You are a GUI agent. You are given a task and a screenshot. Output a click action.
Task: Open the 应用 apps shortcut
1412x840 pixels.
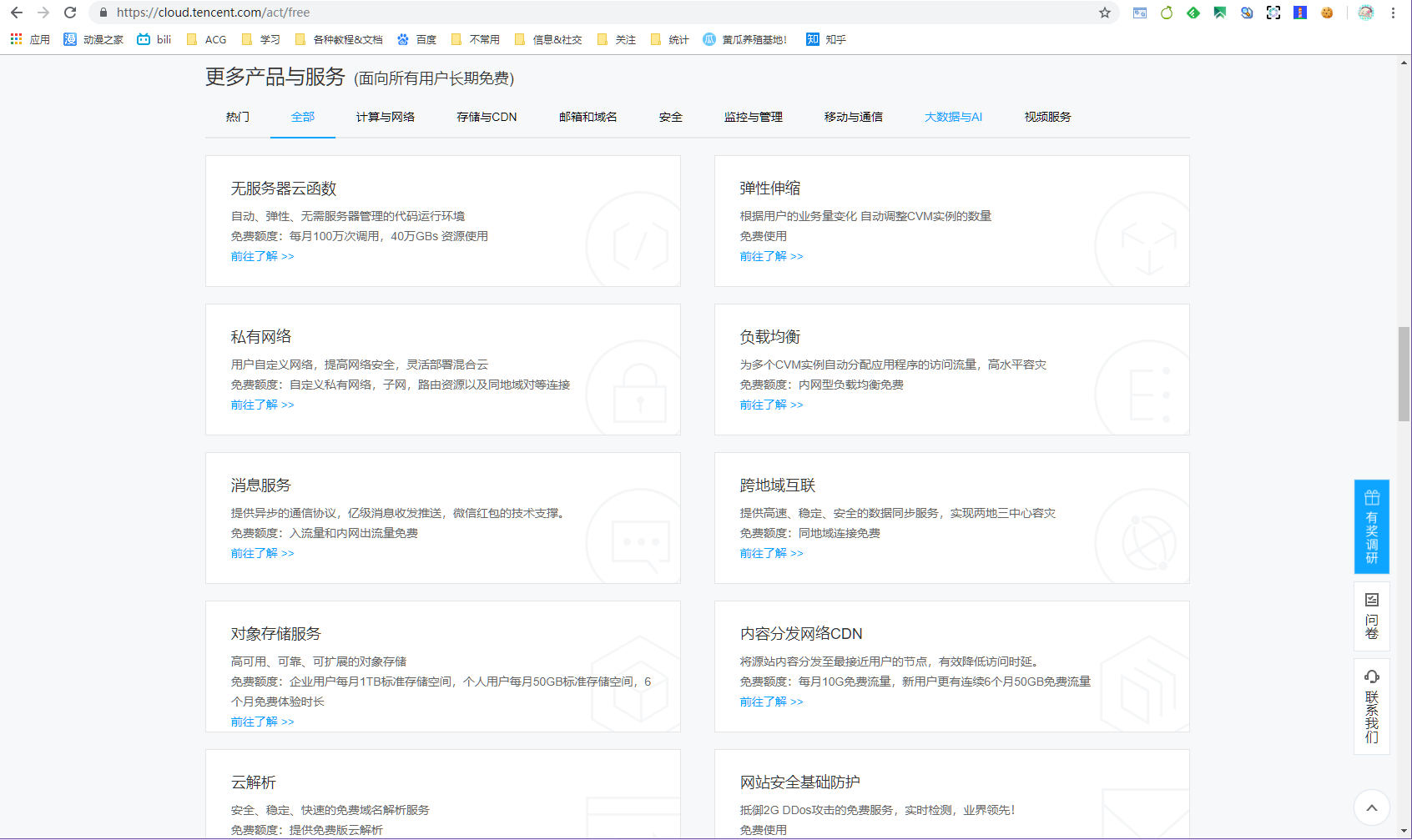[30, 39]
